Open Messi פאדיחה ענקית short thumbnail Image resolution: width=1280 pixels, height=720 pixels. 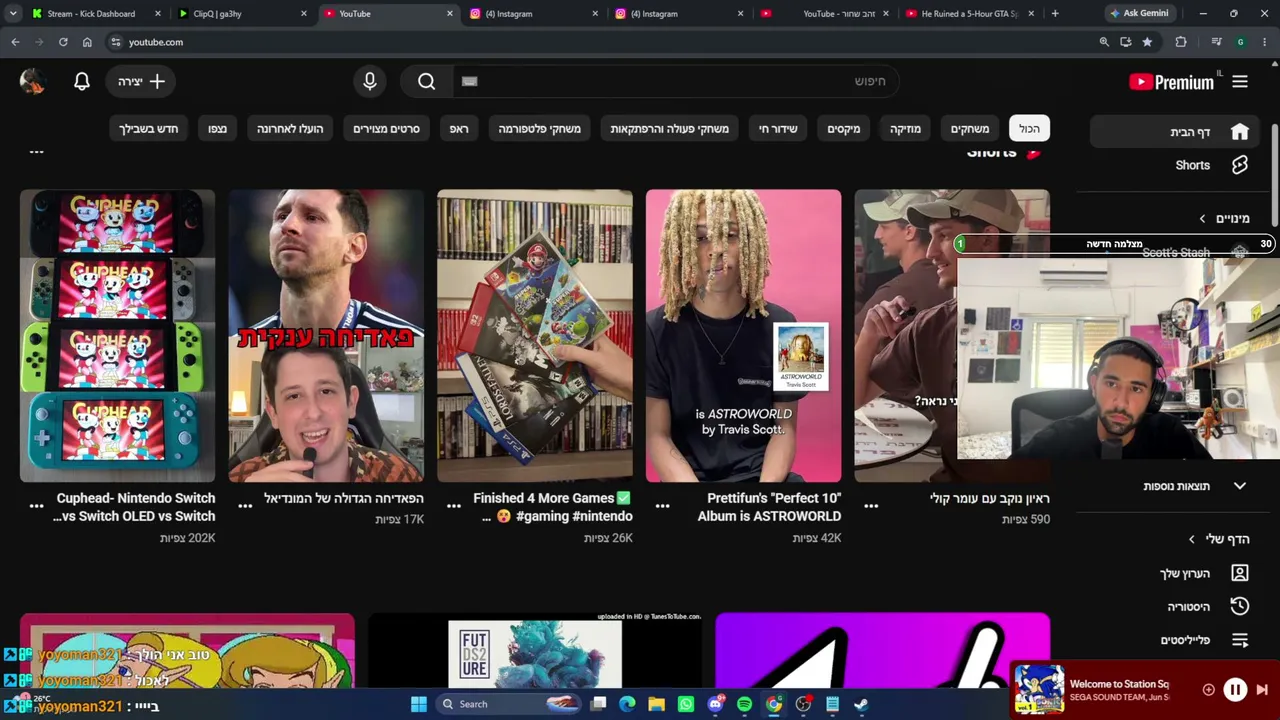click(326, 336)
